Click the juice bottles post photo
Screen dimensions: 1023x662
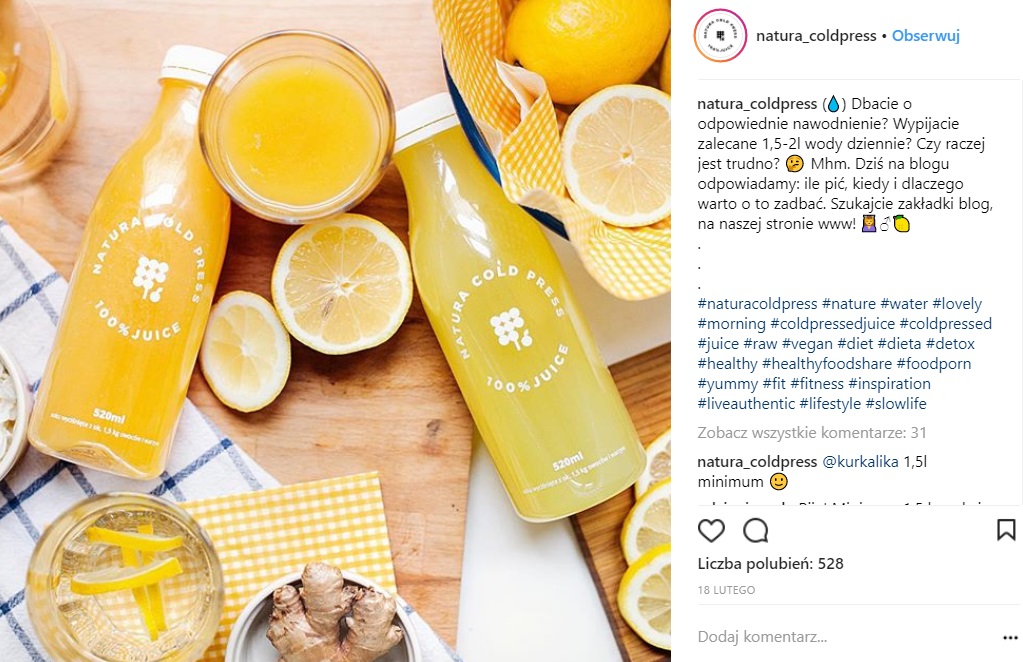pyautogui.click(x=335, y=331)
